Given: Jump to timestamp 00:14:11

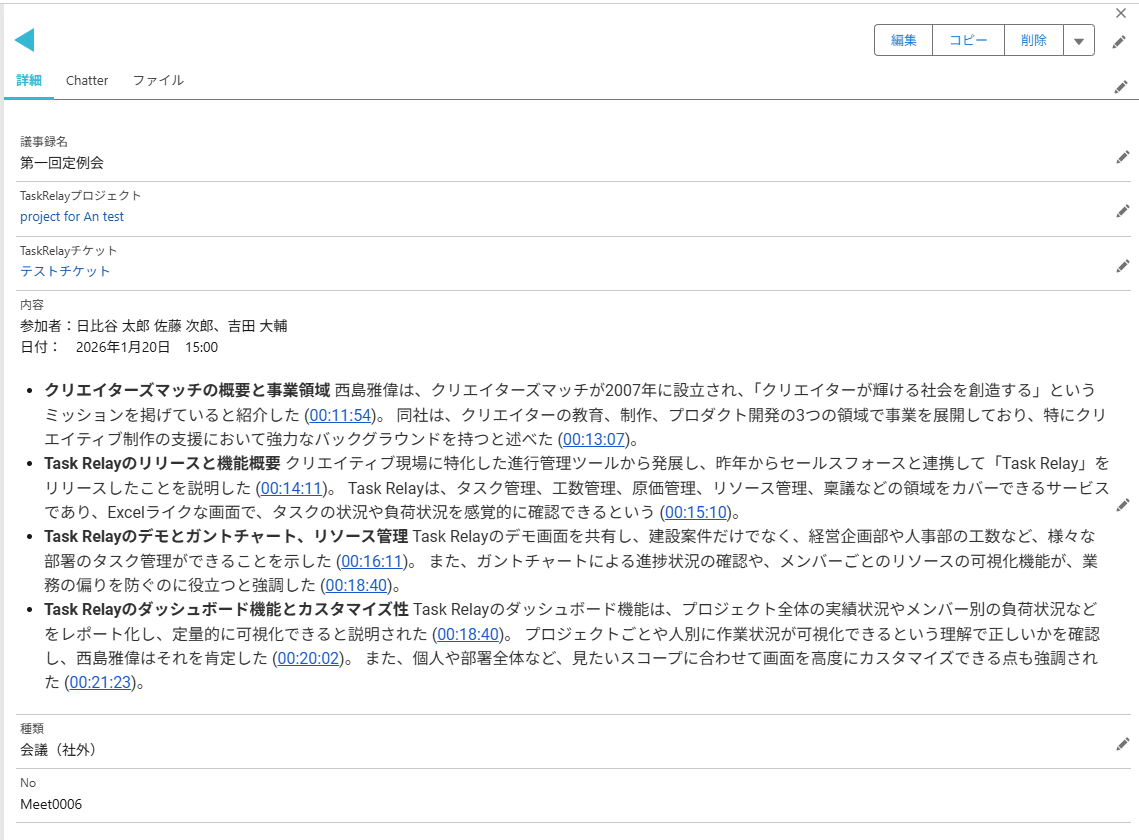Looking at the screenshot, I should coord(291,488).
